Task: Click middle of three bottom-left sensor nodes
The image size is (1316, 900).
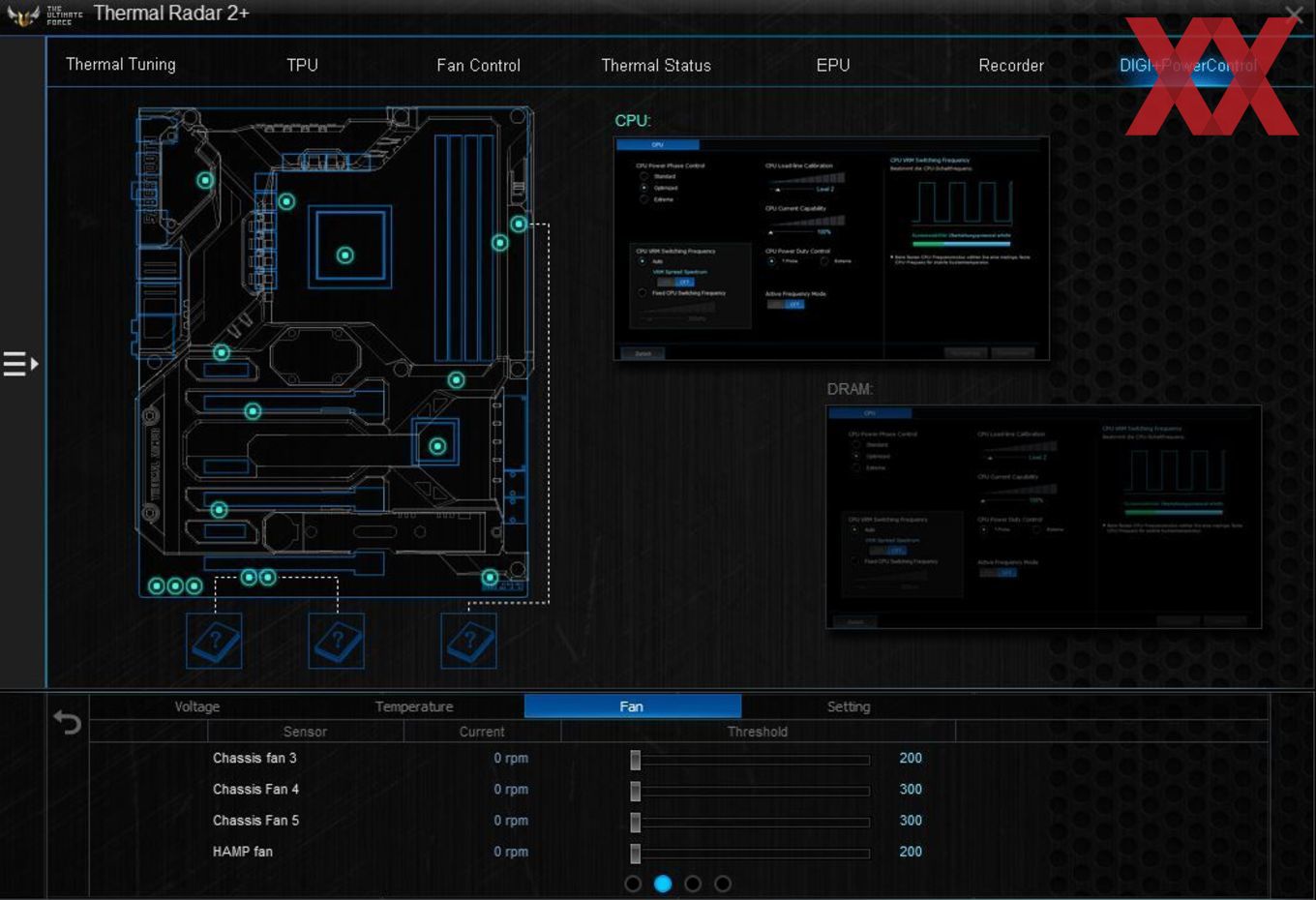Action: [x=175, y=585]
